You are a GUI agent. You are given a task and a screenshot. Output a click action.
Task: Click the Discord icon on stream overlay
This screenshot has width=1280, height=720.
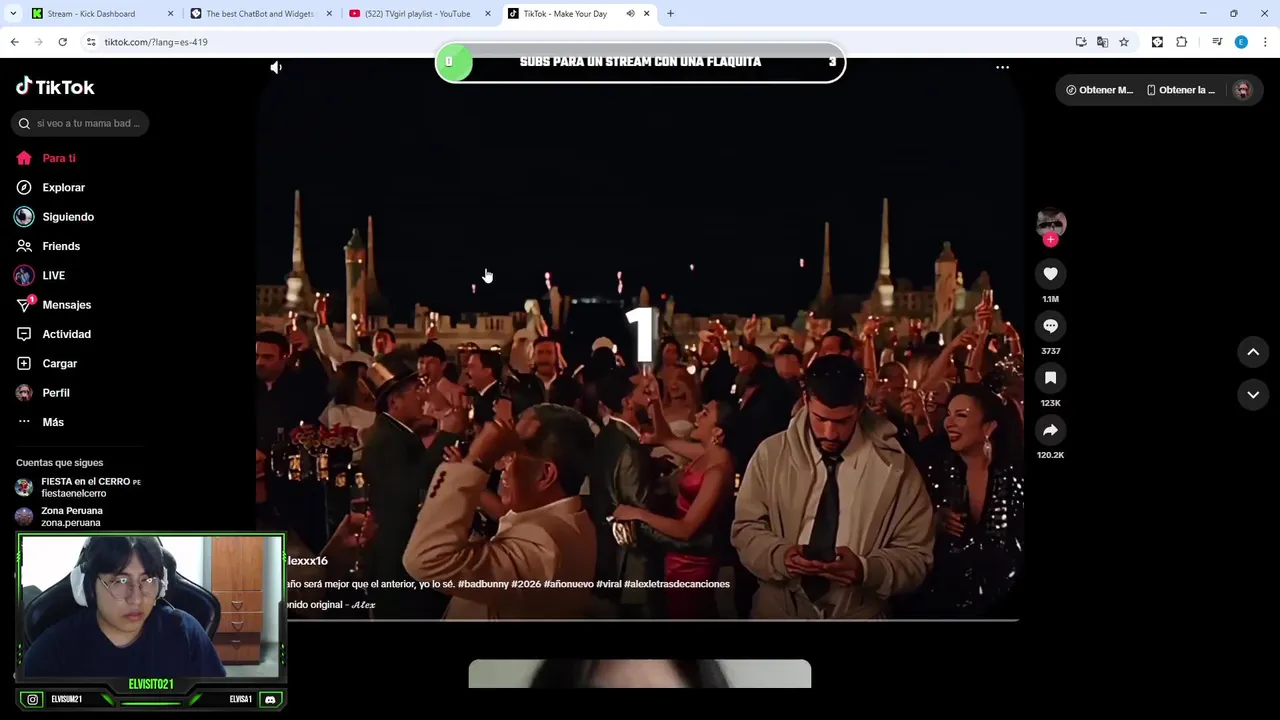(270, 700)
